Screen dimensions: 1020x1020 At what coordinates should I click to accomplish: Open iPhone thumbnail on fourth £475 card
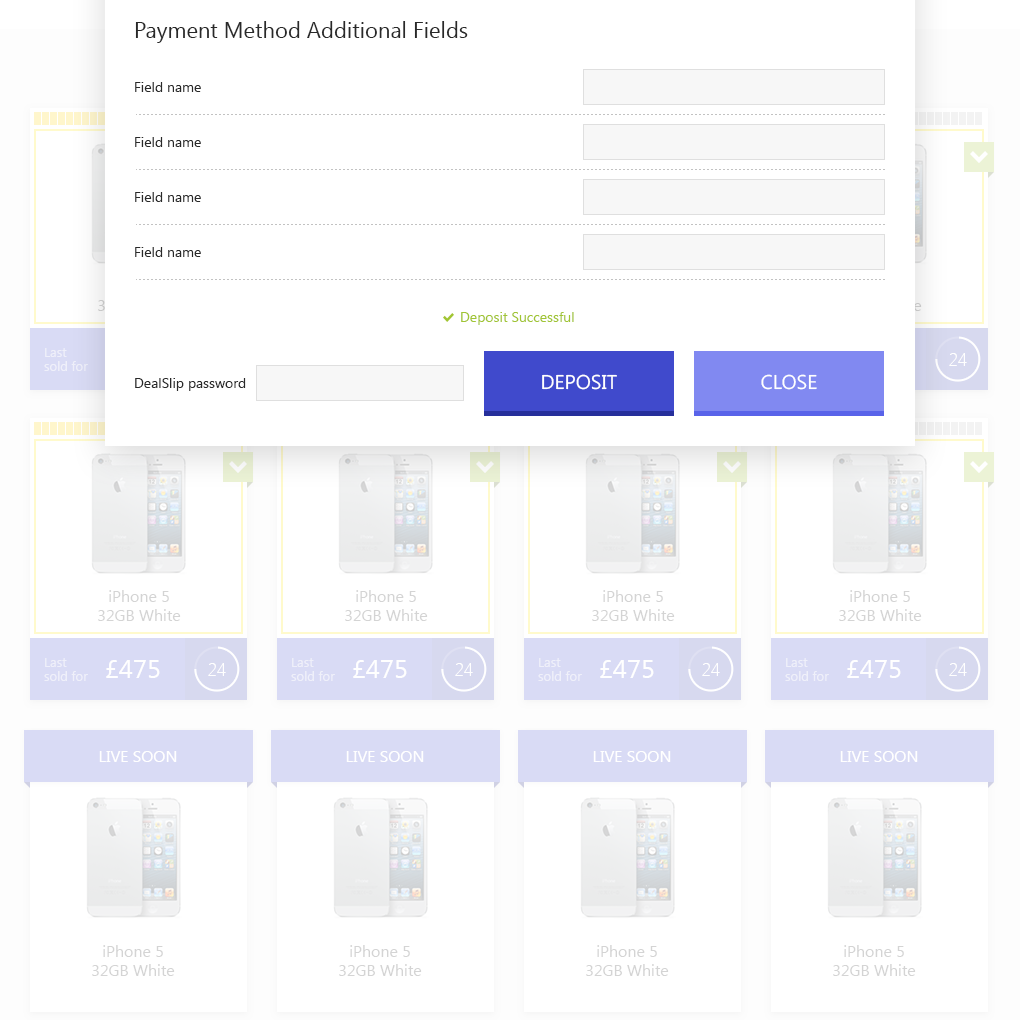(879, 513)
